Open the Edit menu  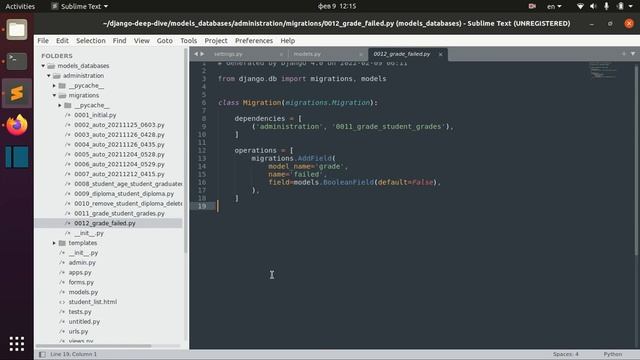click(x=62, y=41)
